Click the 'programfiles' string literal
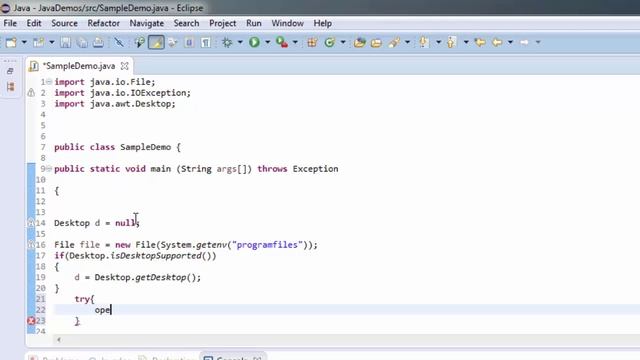Viewport: 640px width, 360px height. [267, 245]
